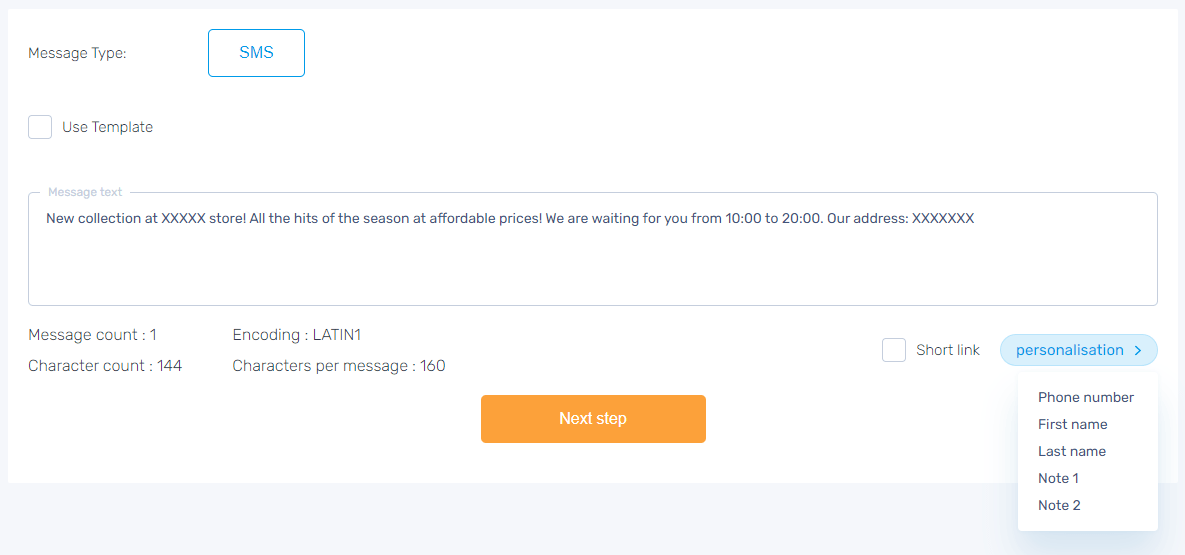Click inside the Message text field
Viewport: 1185px width, 555px height.
(x=592, y=260)
